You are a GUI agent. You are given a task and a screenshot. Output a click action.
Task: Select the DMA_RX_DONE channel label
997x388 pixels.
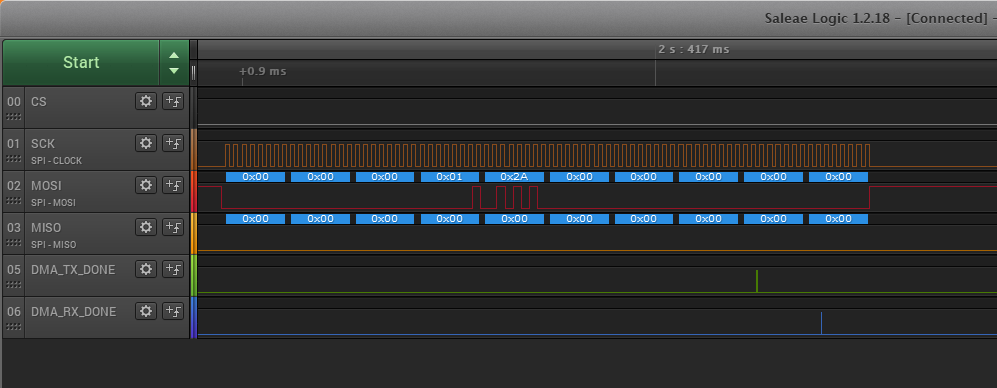(x=74, y=312)
